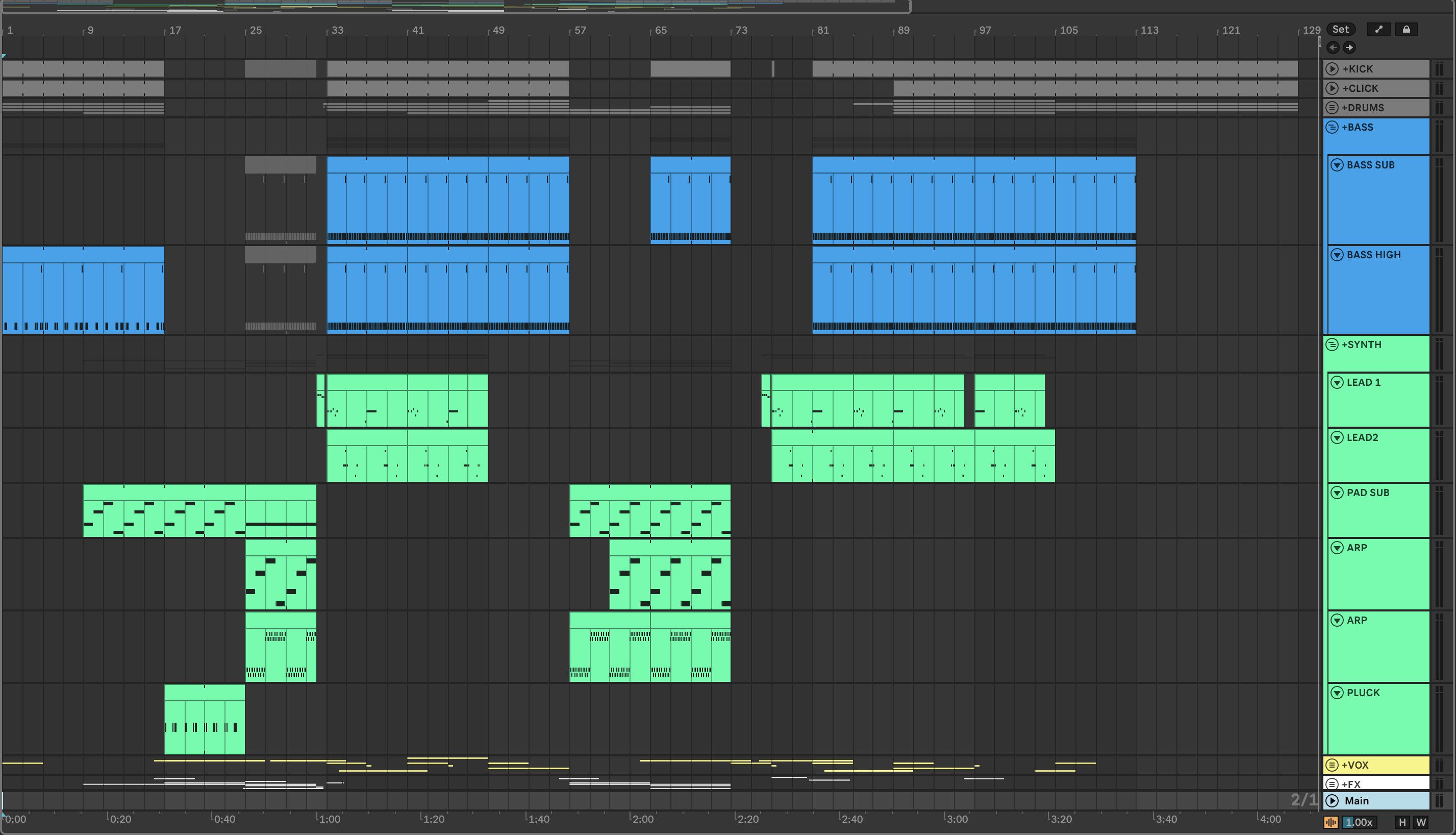Click Main track level meter

tap(1439, 801)
